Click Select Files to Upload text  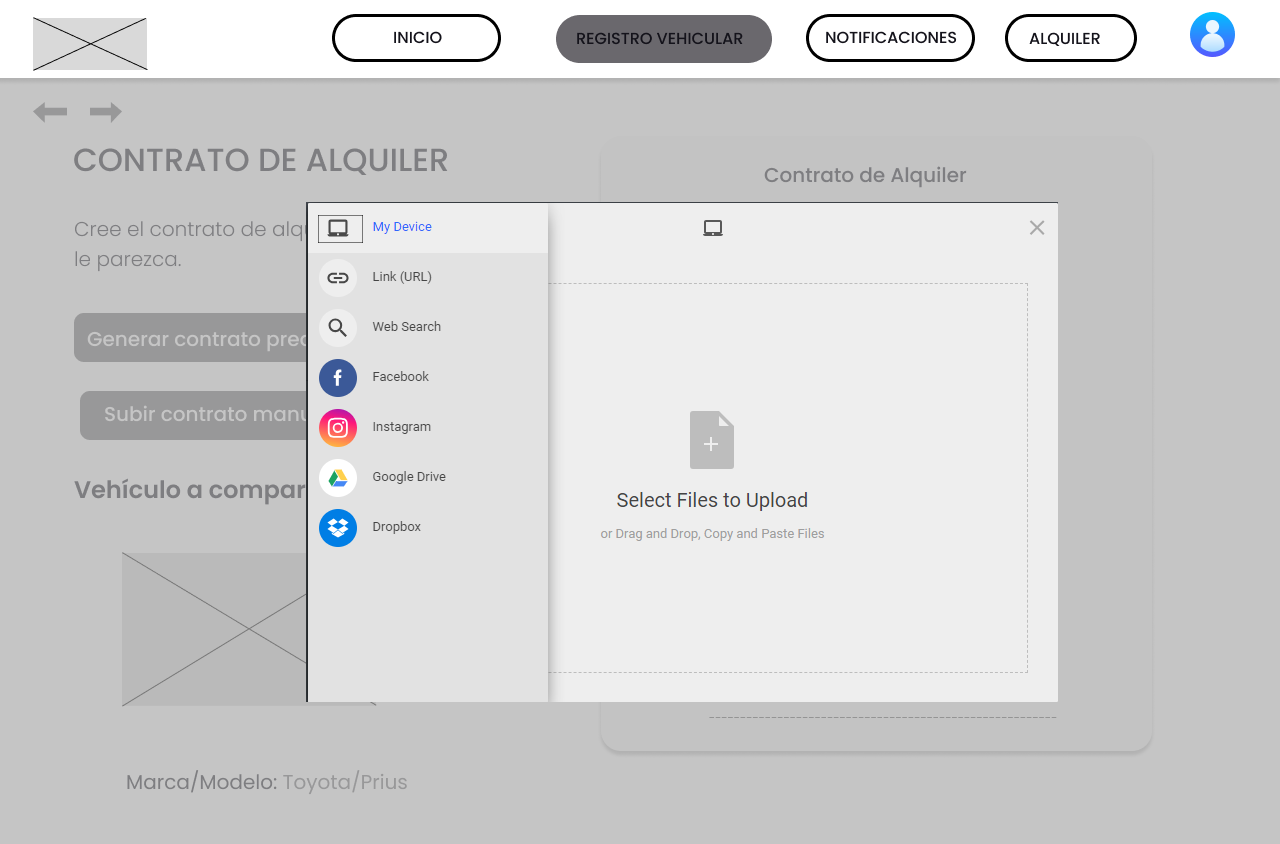[712, 500]
